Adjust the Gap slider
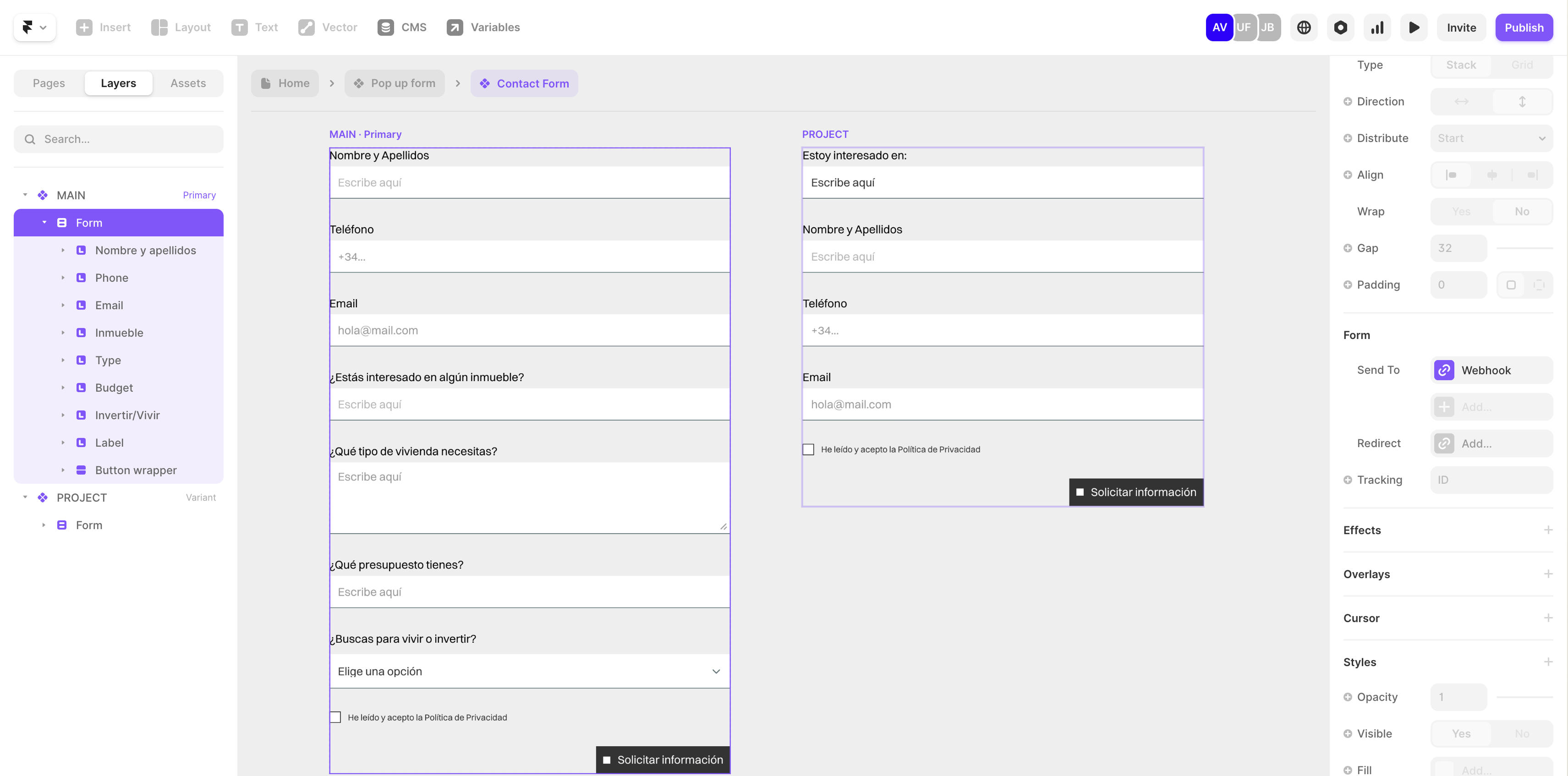Screen dimensions: 1568x776 tap(1524, 248)
